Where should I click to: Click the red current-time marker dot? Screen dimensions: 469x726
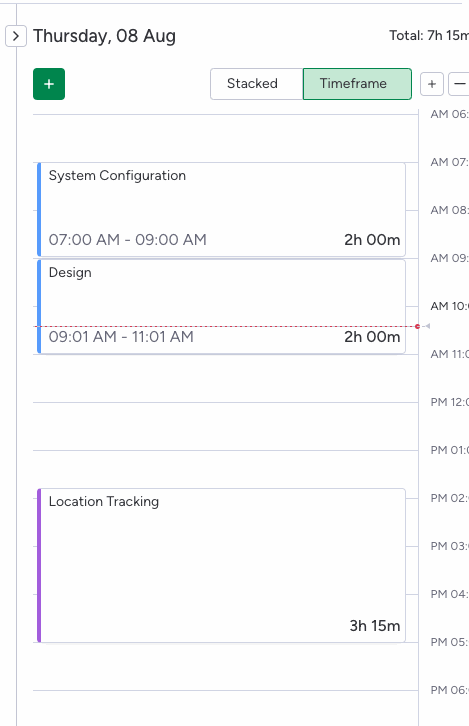pyautogui.click(x=418, y=326)
